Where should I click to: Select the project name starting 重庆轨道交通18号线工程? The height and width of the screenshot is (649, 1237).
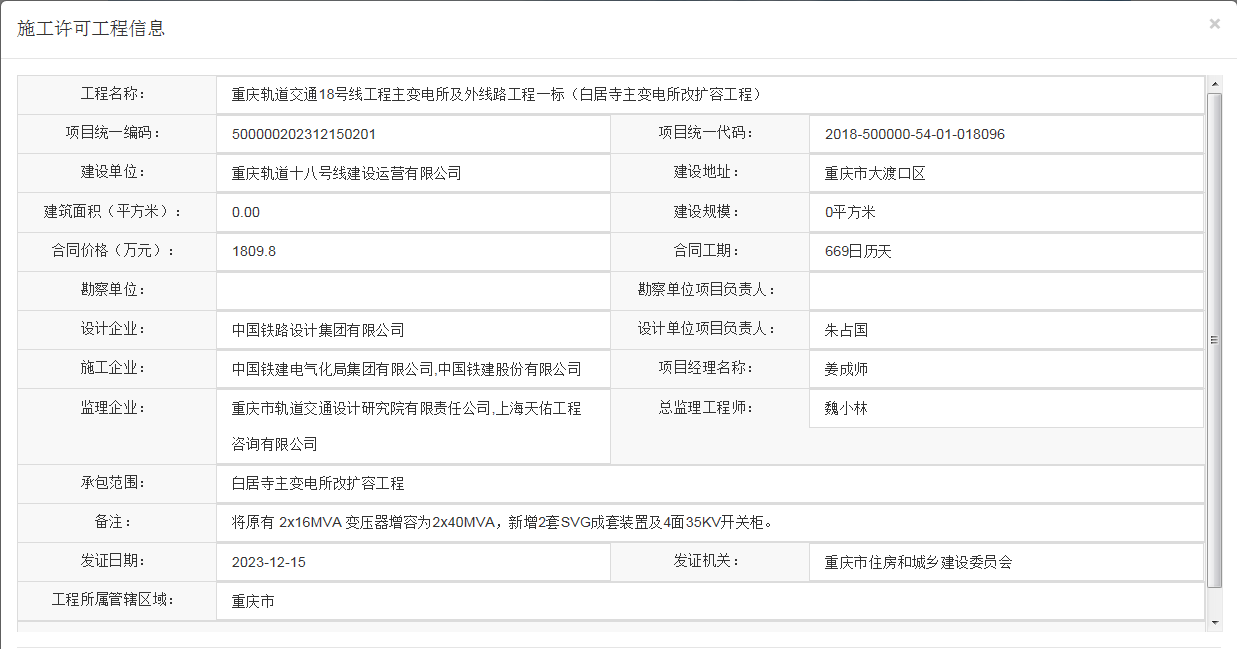click(x=499, y=95)
